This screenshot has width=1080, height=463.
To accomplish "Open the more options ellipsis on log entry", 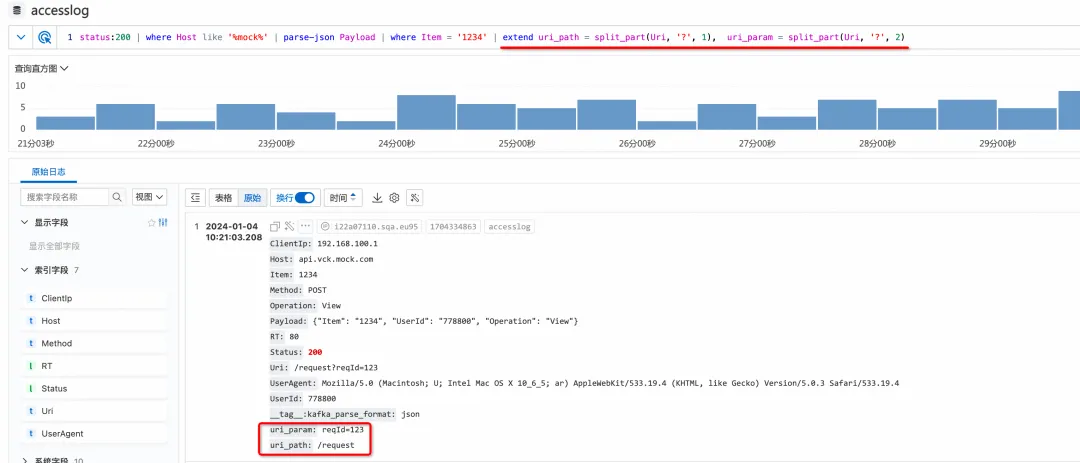I will click(x=306, y=226).
